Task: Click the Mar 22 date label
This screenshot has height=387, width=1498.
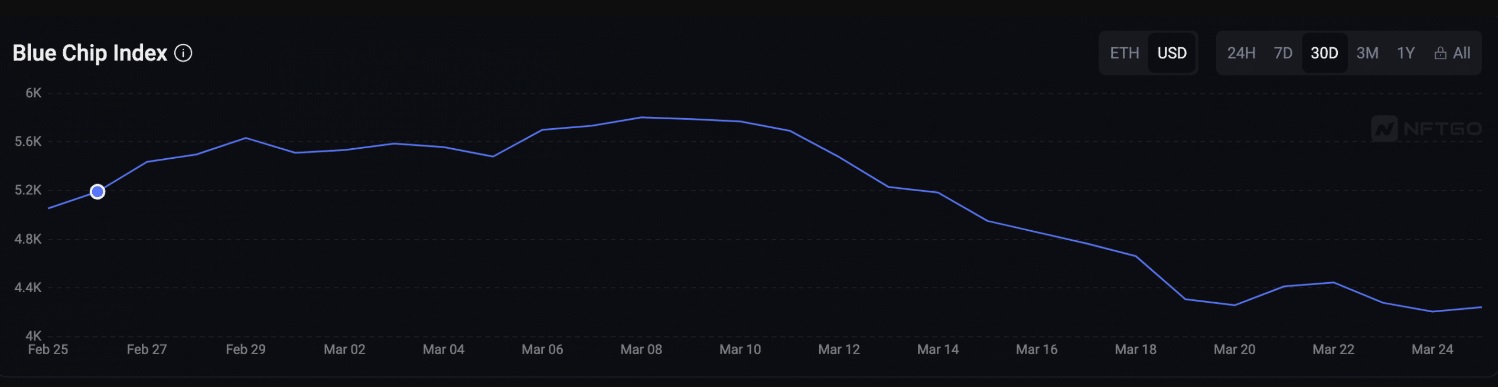Action: coord(1333,349)
